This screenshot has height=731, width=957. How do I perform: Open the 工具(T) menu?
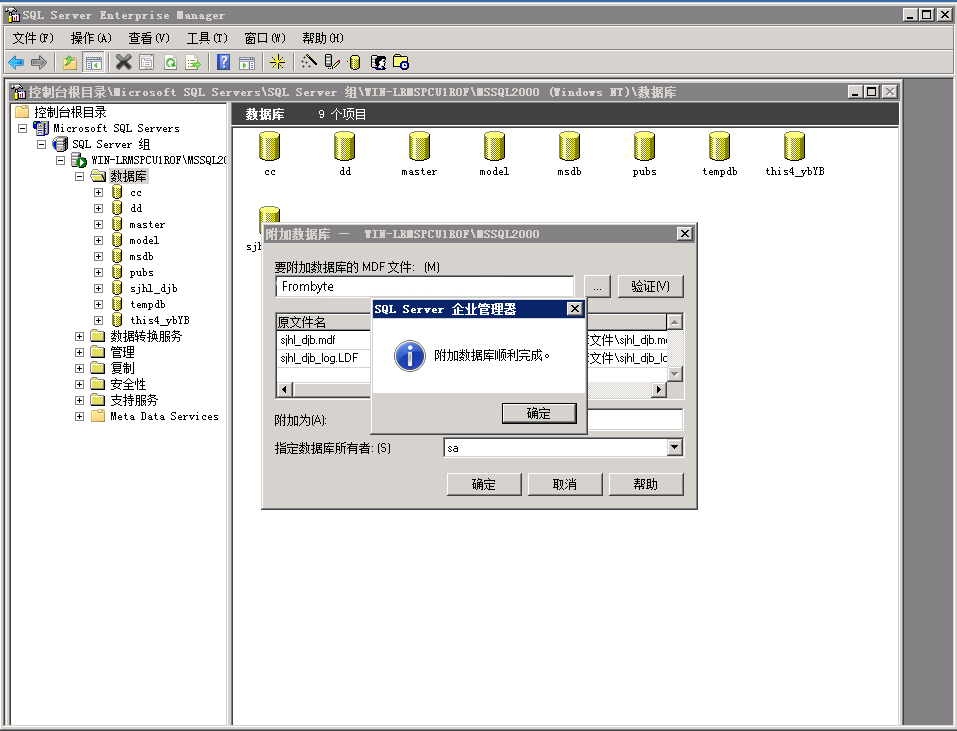(207, 38)
